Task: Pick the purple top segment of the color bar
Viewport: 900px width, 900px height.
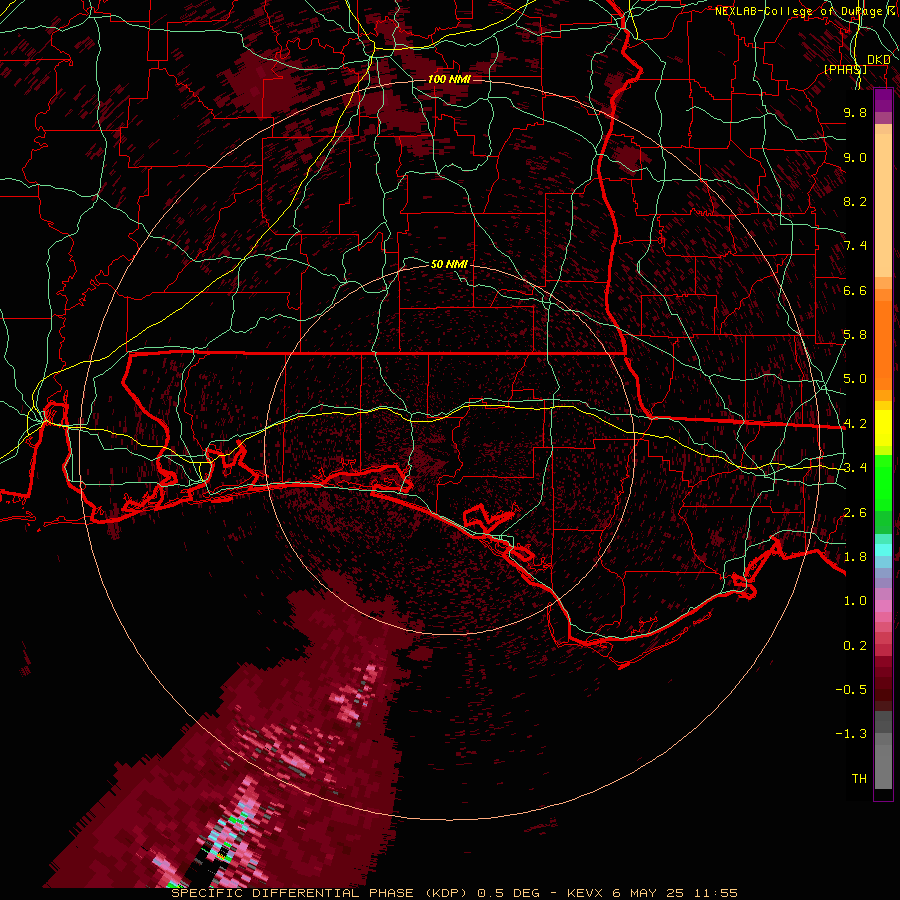Action: click(883, 100)
